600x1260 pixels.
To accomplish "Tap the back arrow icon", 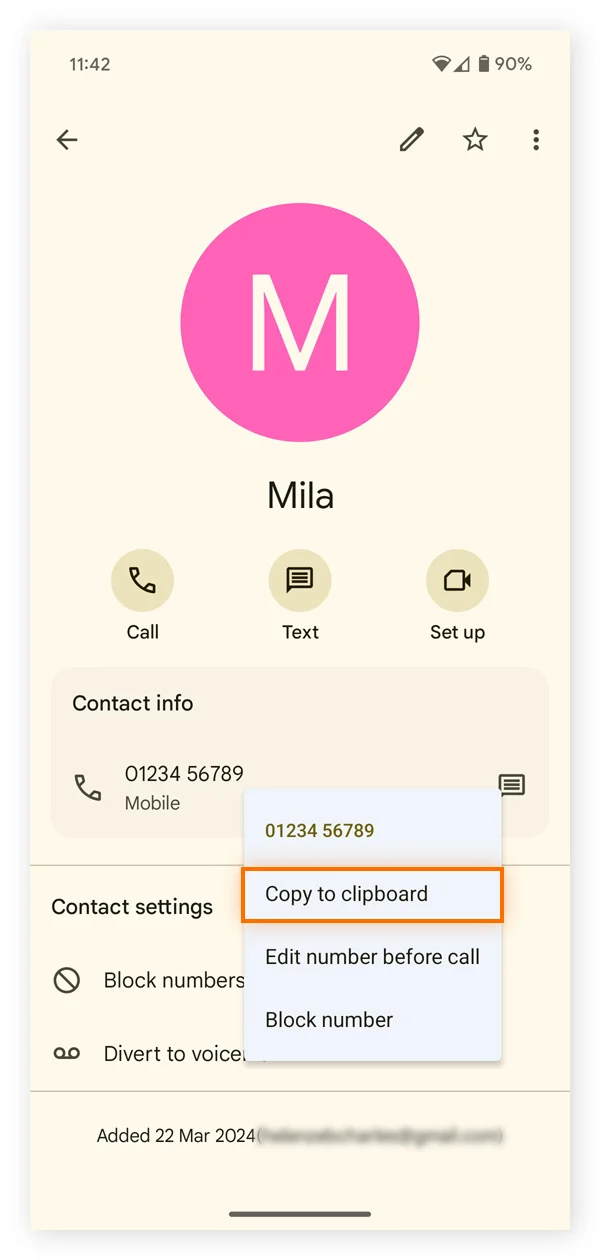I will pyautogui.click(x=67, y=140).
